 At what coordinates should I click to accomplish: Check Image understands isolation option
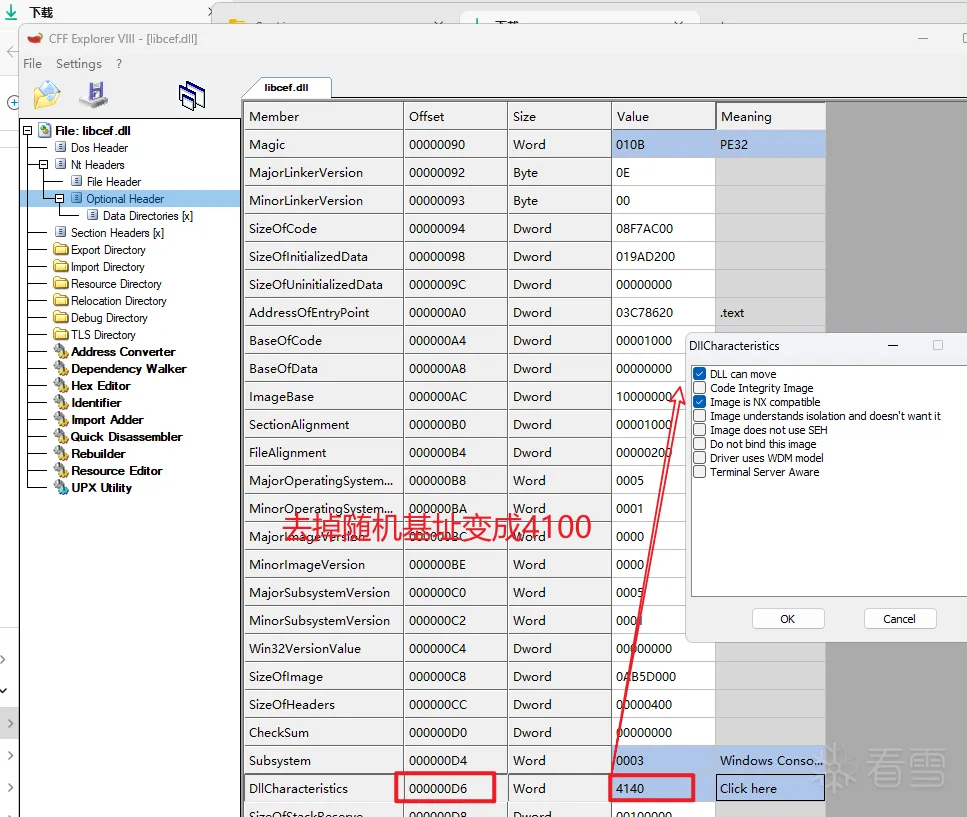click(699, 416)
